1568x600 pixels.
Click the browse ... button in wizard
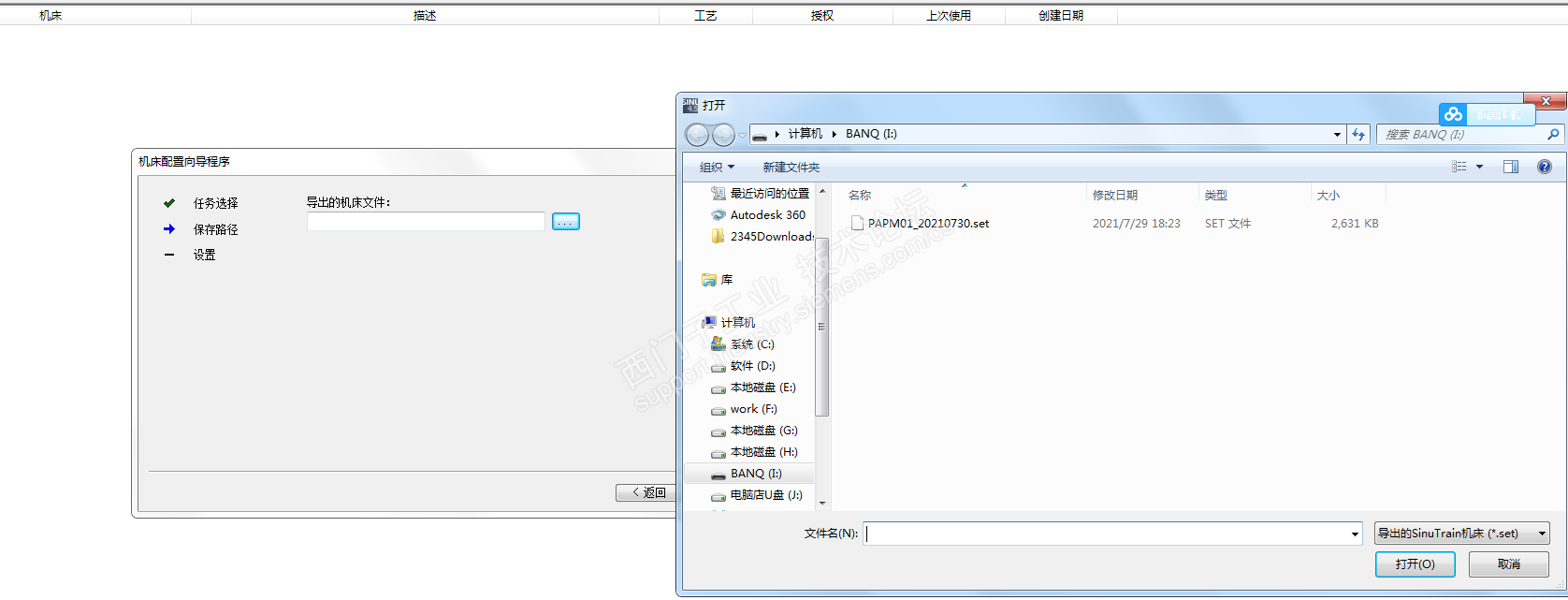click(x=566, y=222)
